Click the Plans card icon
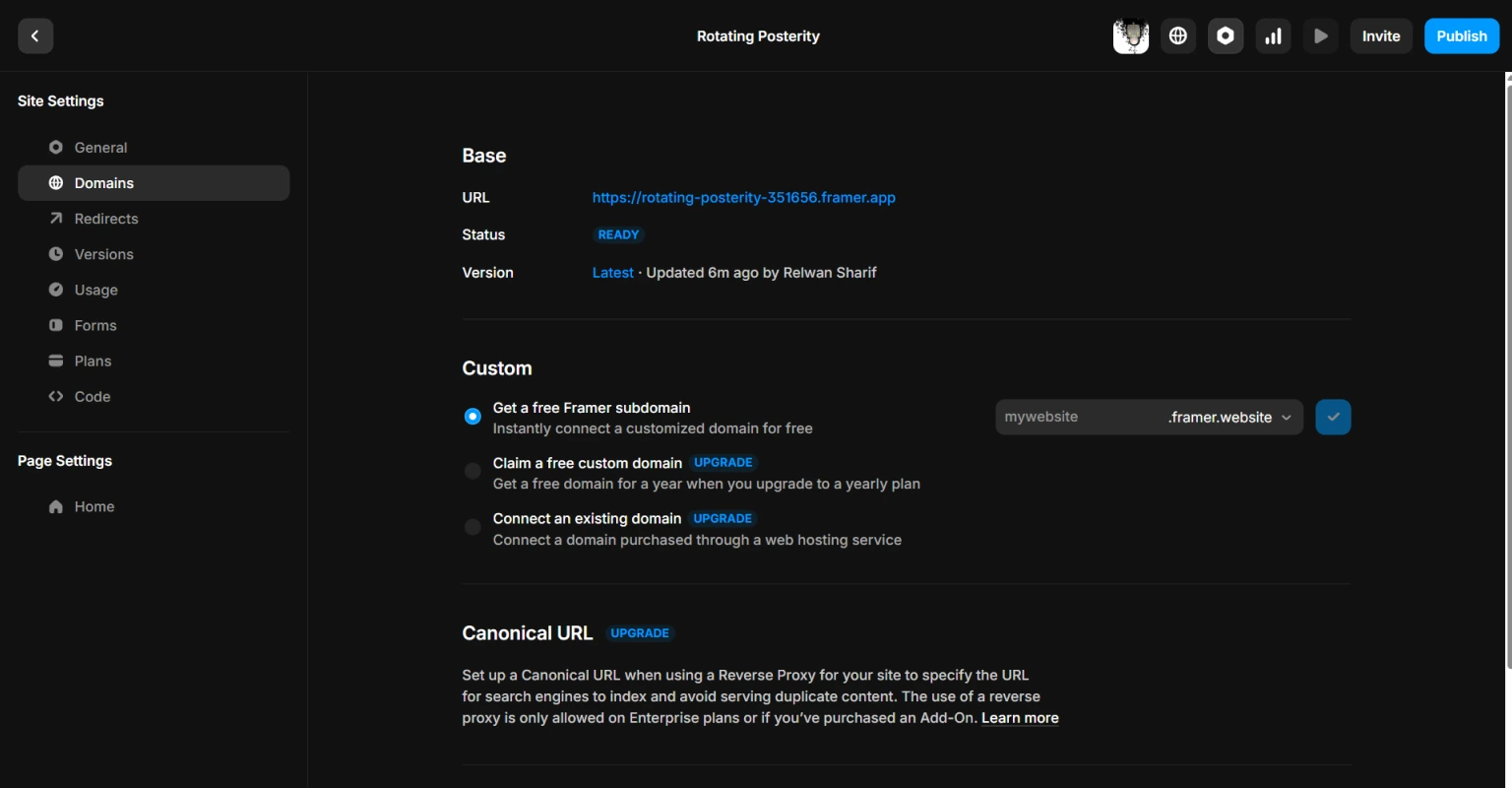 click(56, 361)
